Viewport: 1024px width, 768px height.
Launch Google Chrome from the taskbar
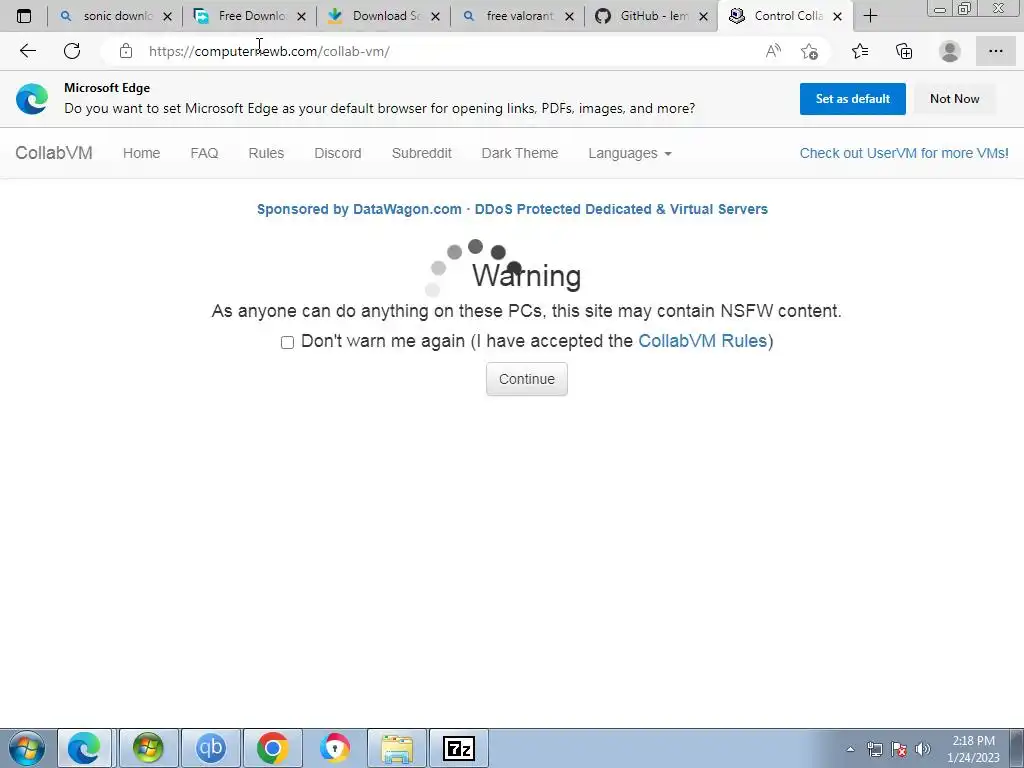[x=272, y=748]
